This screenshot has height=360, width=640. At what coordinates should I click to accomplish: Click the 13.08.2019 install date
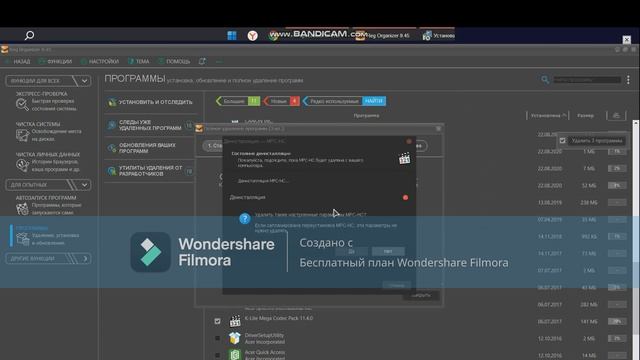click(550, 202)
